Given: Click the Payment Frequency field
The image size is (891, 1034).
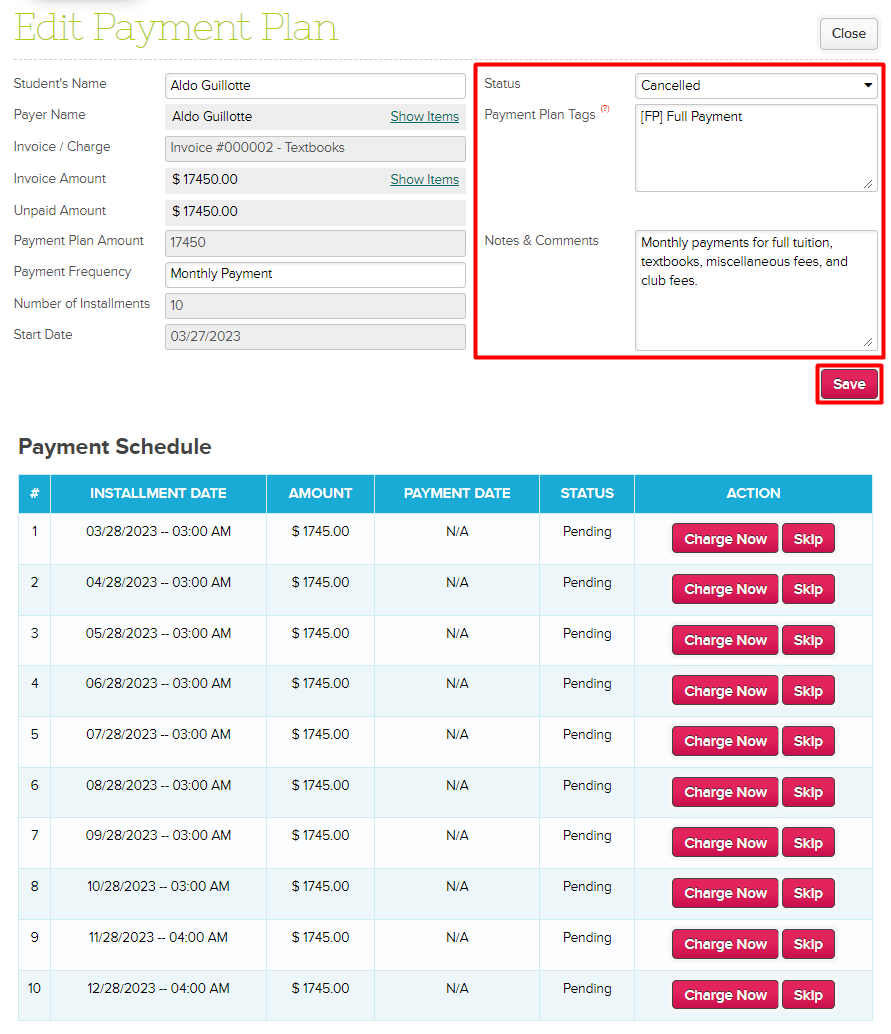Looking at the screenshot, I should click(315, 274).
